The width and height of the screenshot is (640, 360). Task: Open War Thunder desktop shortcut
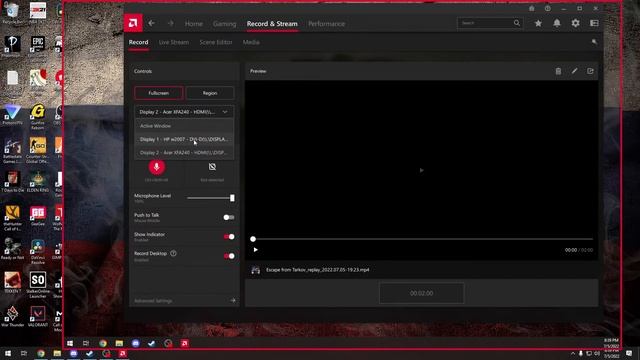(x=12, y=317)
